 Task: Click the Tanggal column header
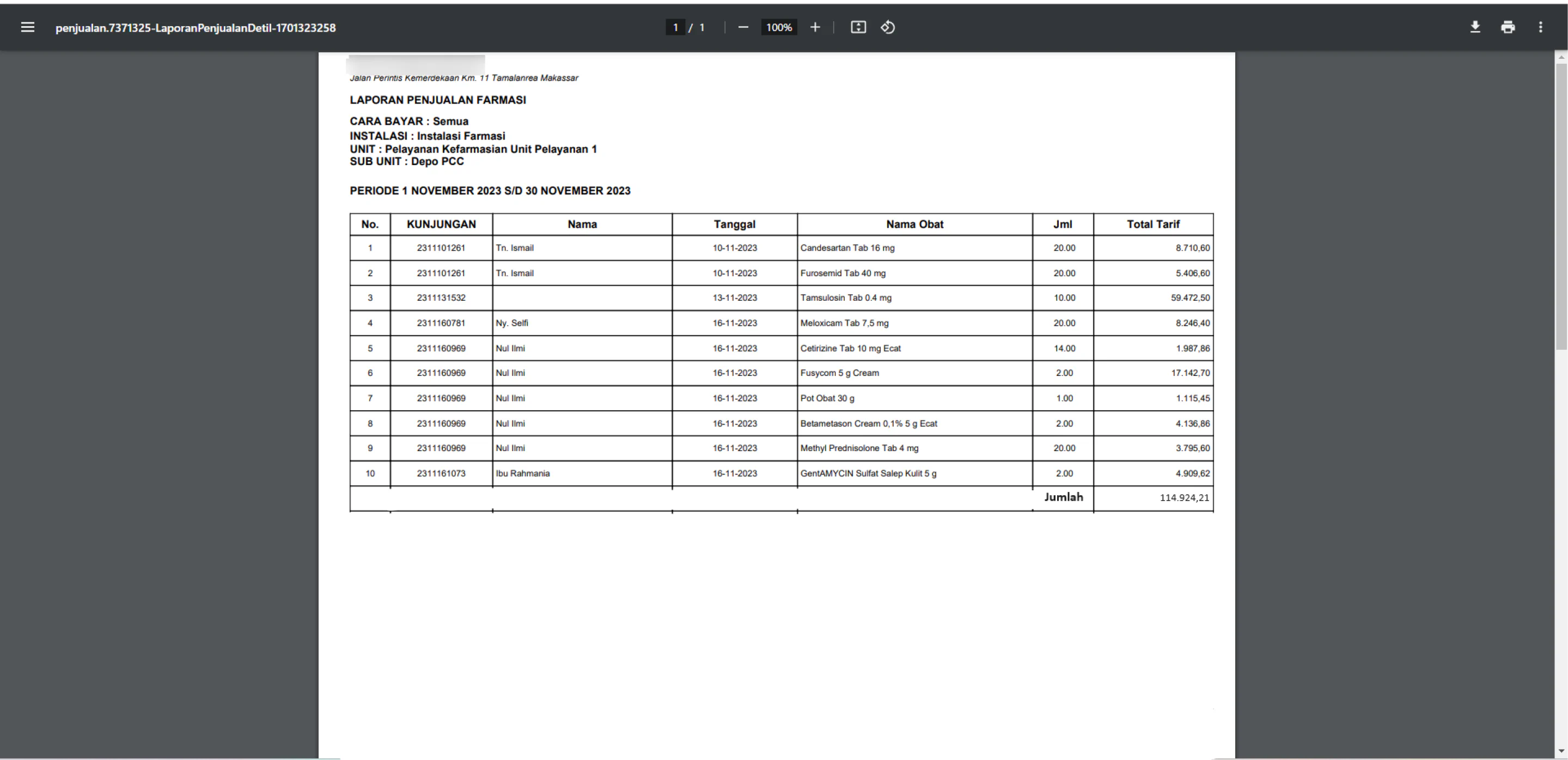pyautogui.click(x=735, y=224)
